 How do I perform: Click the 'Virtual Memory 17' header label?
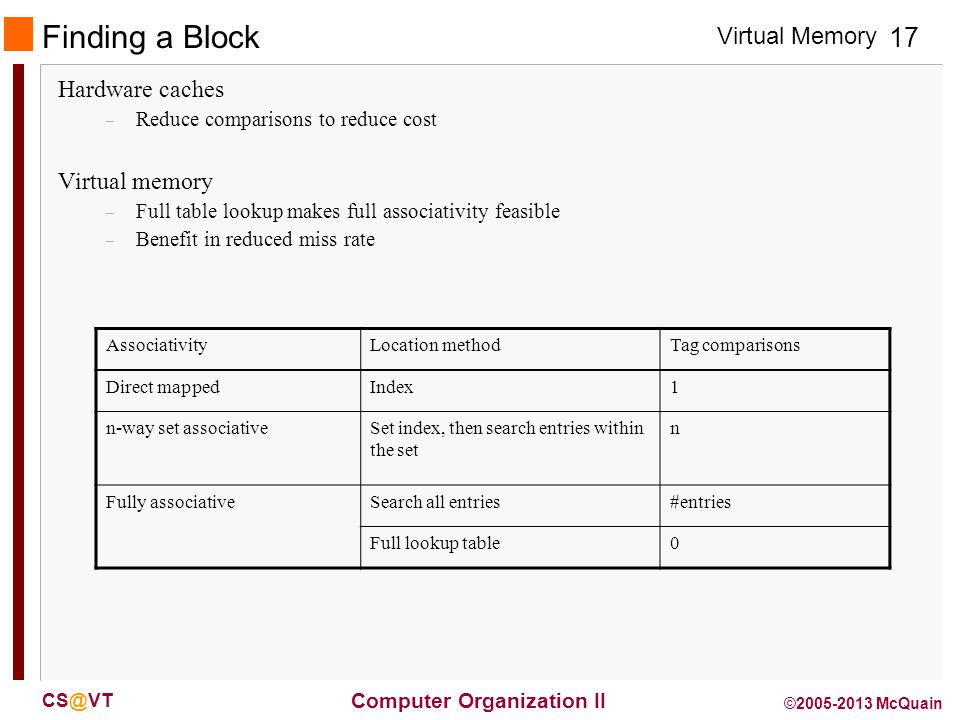coord(817,37)
